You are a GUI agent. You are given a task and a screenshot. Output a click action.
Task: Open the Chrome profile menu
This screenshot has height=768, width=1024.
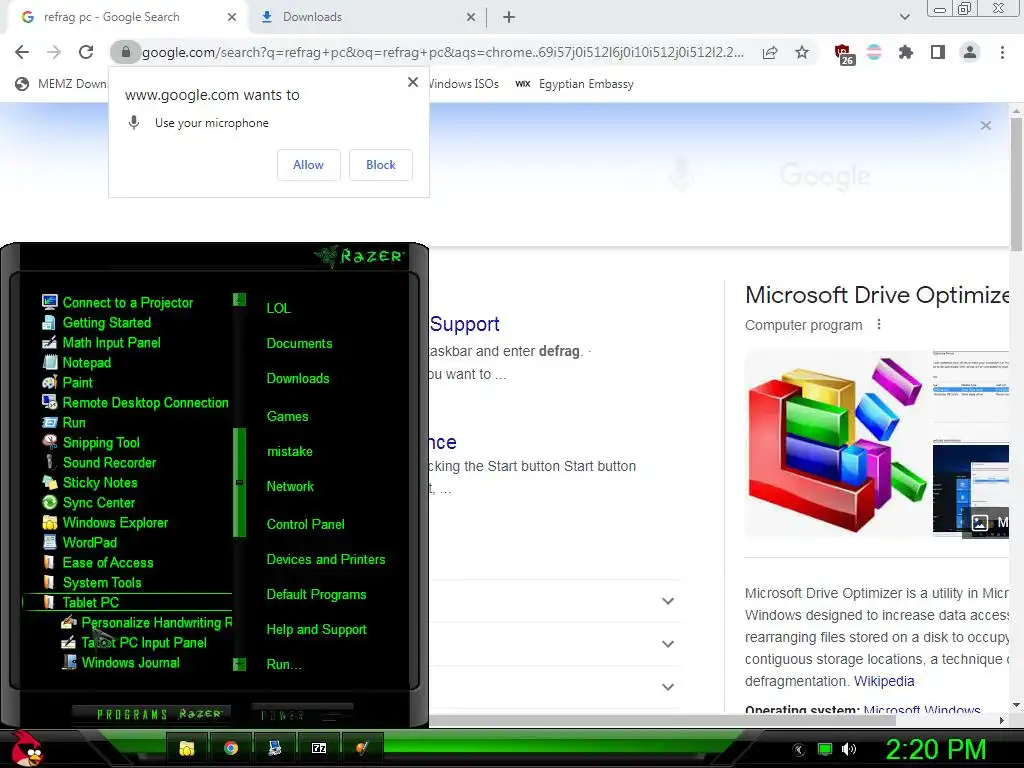pos(970,52)
